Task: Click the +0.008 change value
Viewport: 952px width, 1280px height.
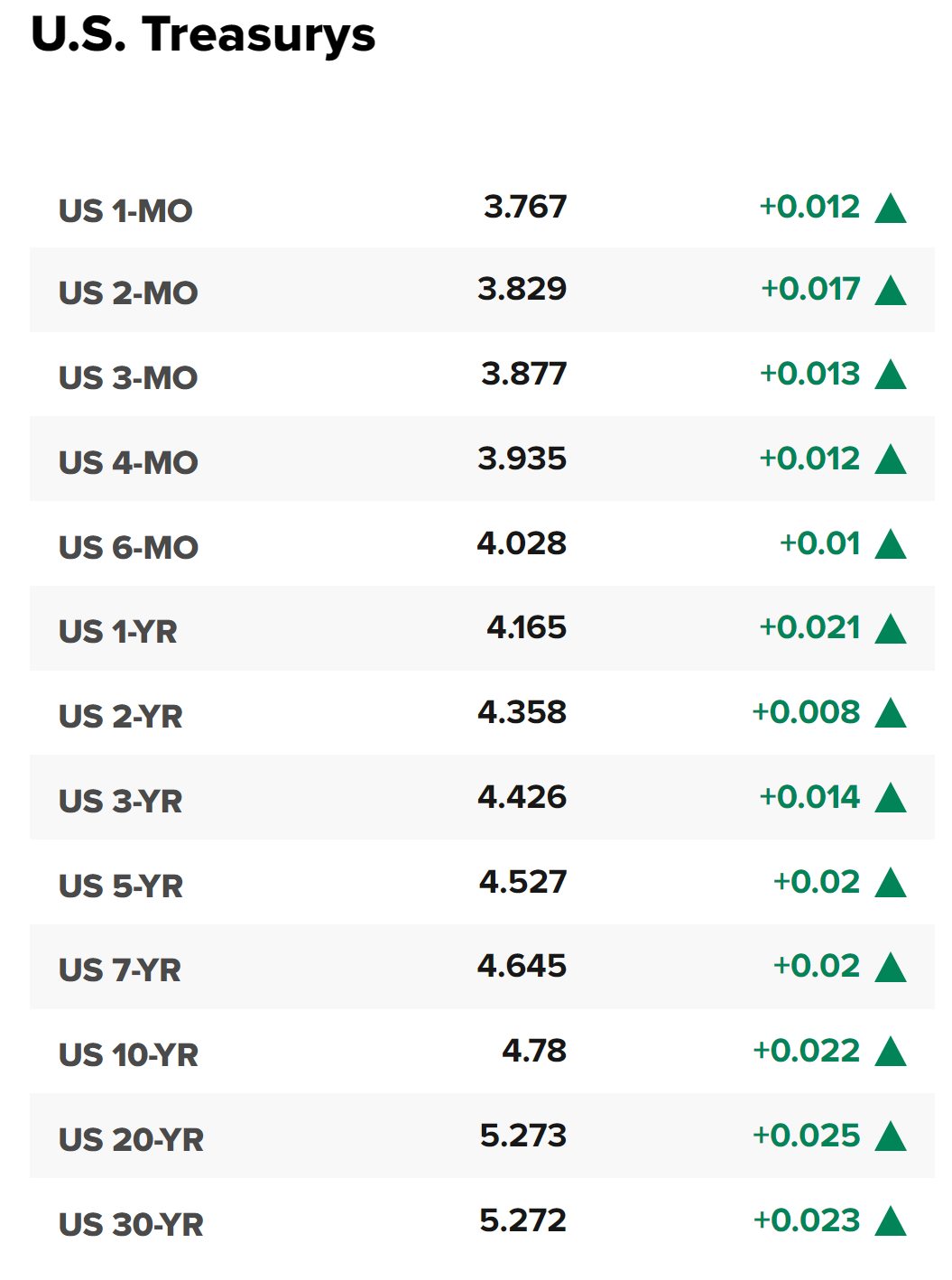Action: [x=807, y=712]
